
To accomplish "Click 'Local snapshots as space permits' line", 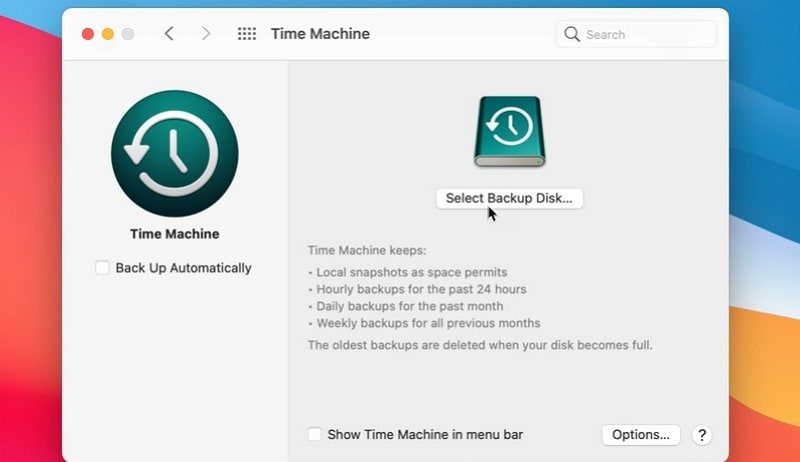I will click(x=412, y=272).
